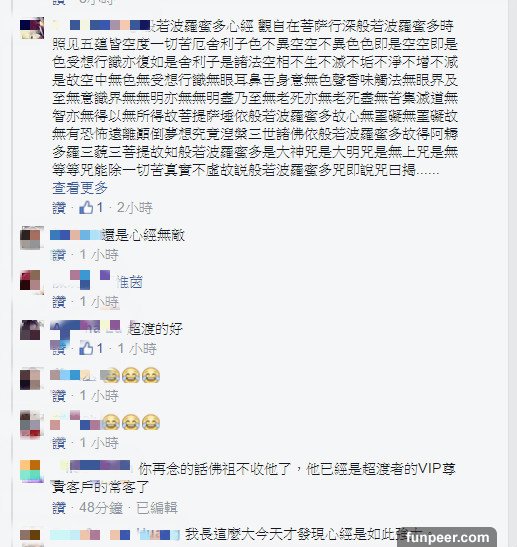Click first row of laughing emojis
Viewport: 517px width, 547px height.
coord(130,375)
